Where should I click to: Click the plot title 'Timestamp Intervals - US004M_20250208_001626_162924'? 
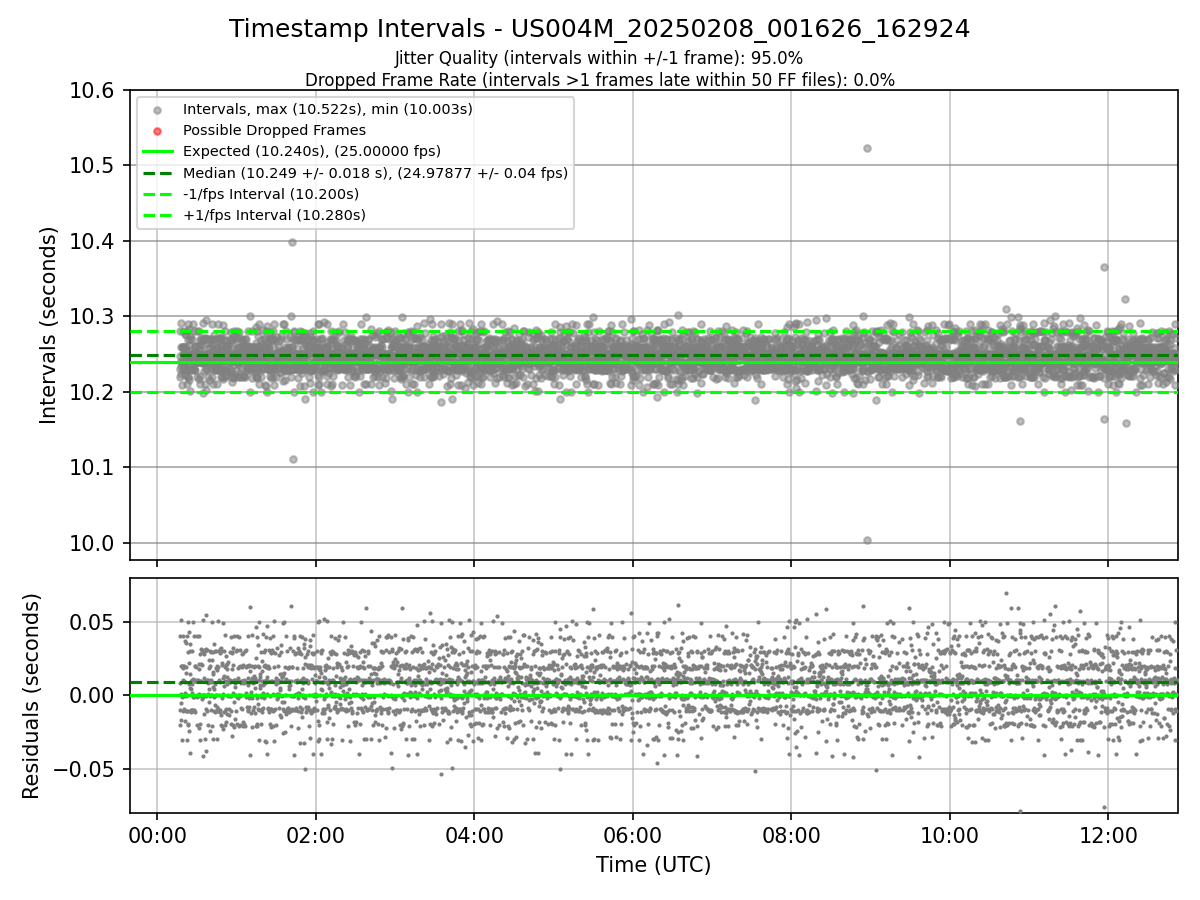pyautogui.click(x=599, y=29)
